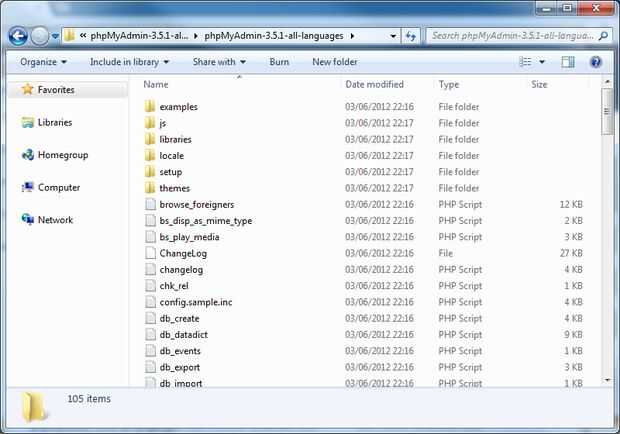Viewport: 620px width, 434px height.
Task: Click the scrollbar up arrow
Action: coord(607,81)
